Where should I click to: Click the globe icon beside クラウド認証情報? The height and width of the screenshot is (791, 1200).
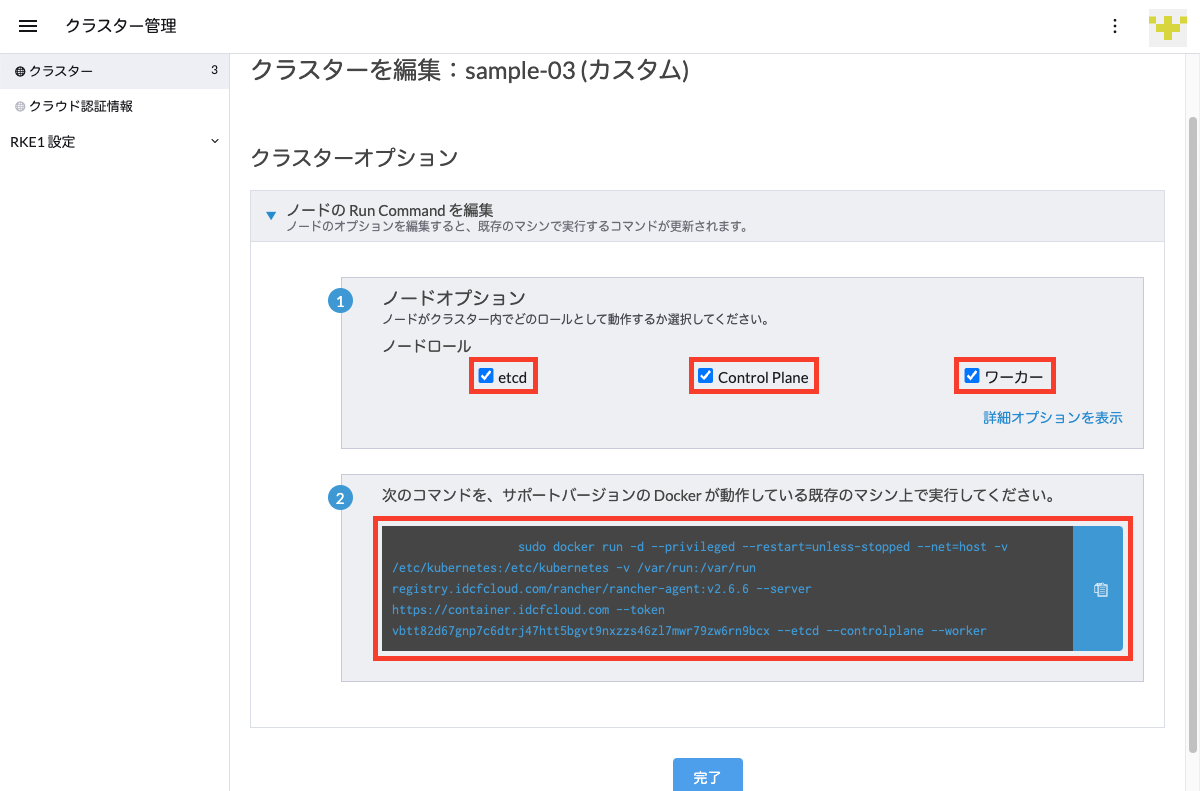pos(20,106)
